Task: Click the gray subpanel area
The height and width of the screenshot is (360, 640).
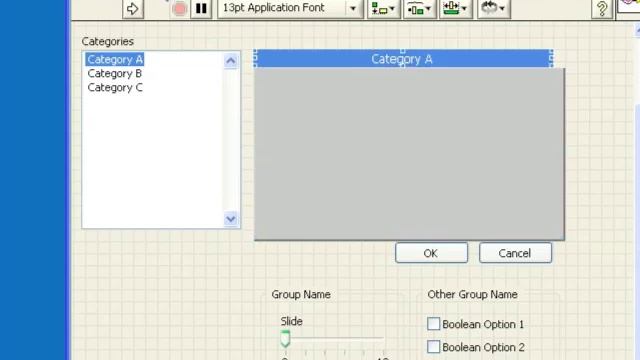Action: tap(409, 154)
